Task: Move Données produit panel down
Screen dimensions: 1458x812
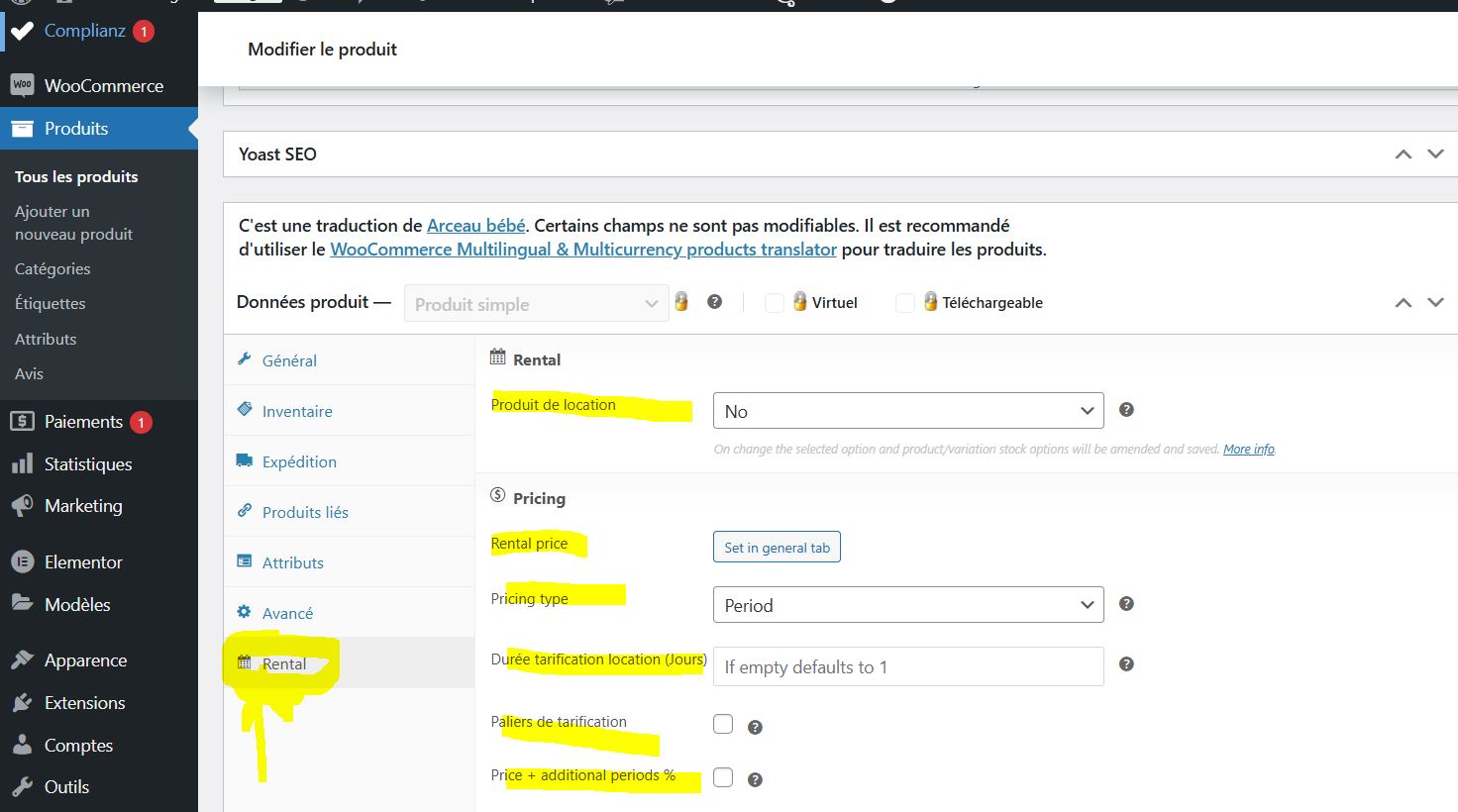Action: [x=1435, y=303]
